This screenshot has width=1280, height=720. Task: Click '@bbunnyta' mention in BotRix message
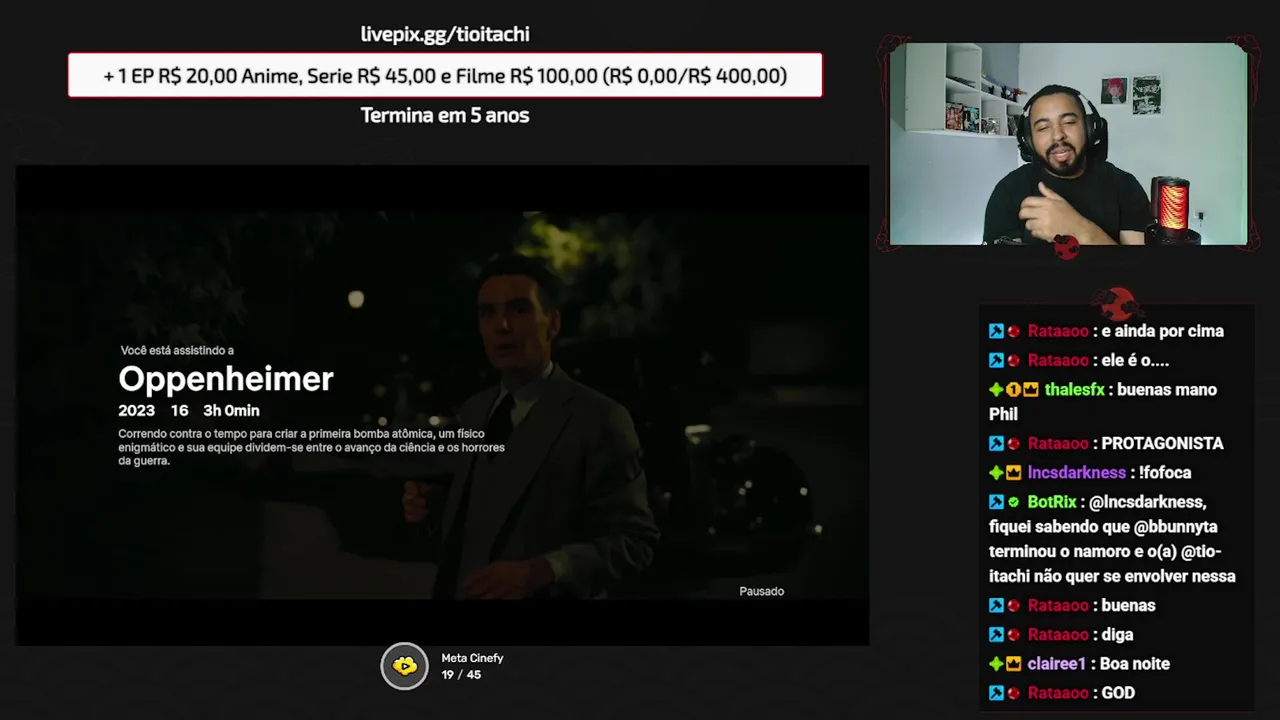tap(1176, 526)
